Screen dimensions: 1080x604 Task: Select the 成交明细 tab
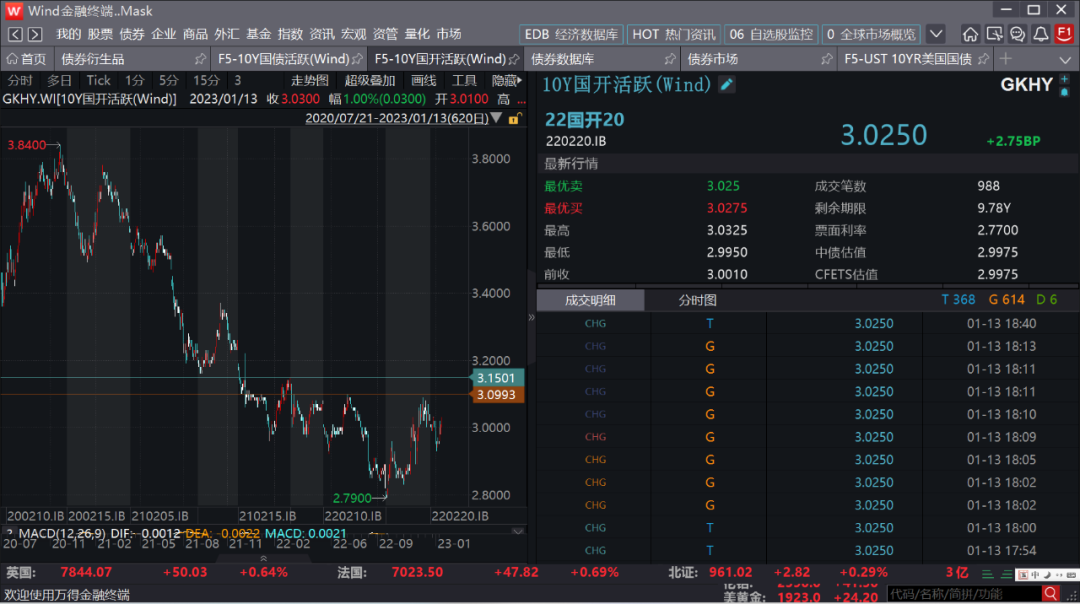pyautogui.click(x=590, y=300)
